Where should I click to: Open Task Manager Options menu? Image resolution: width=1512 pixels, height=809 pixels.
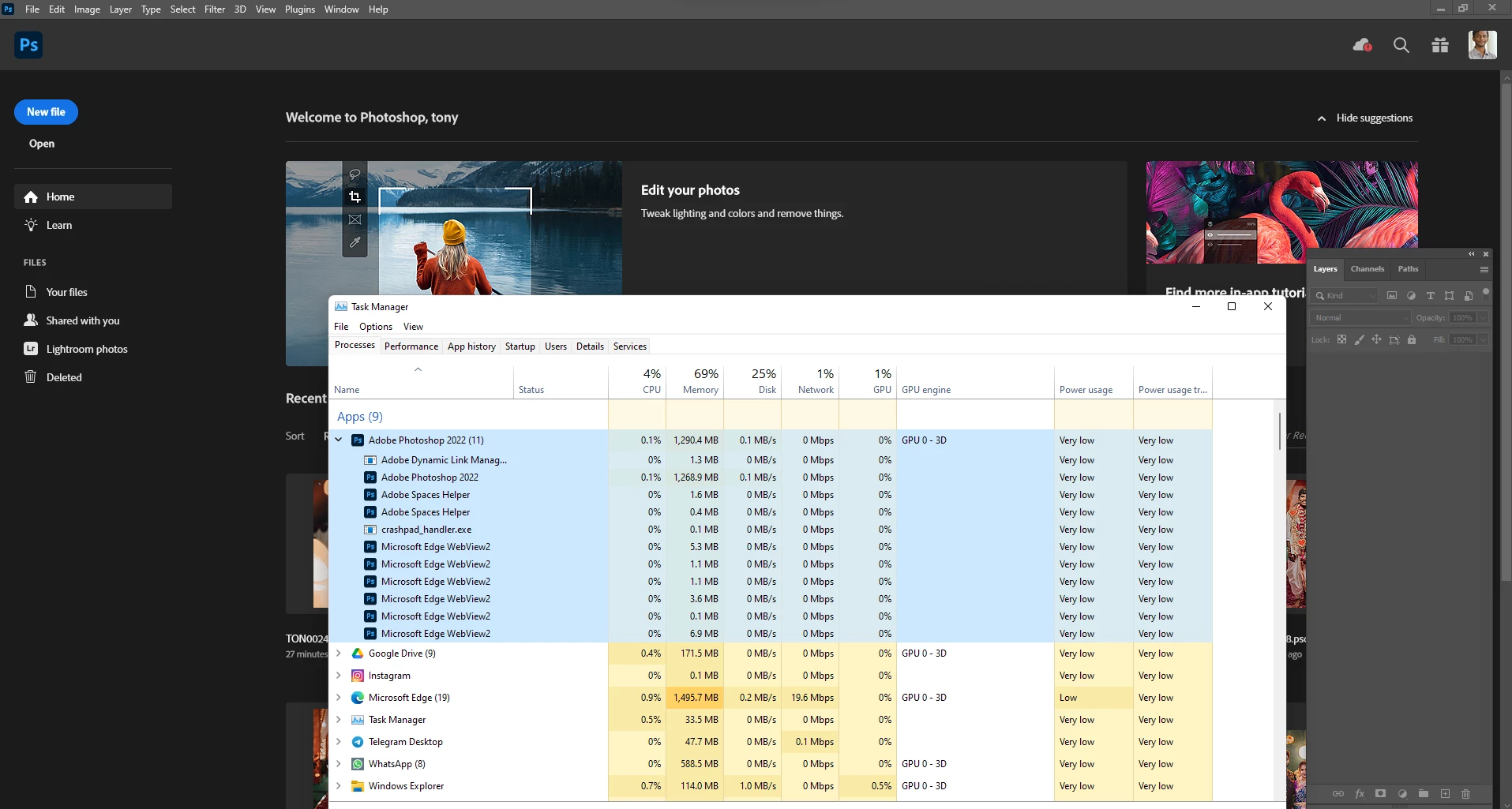tap(376, 327)
